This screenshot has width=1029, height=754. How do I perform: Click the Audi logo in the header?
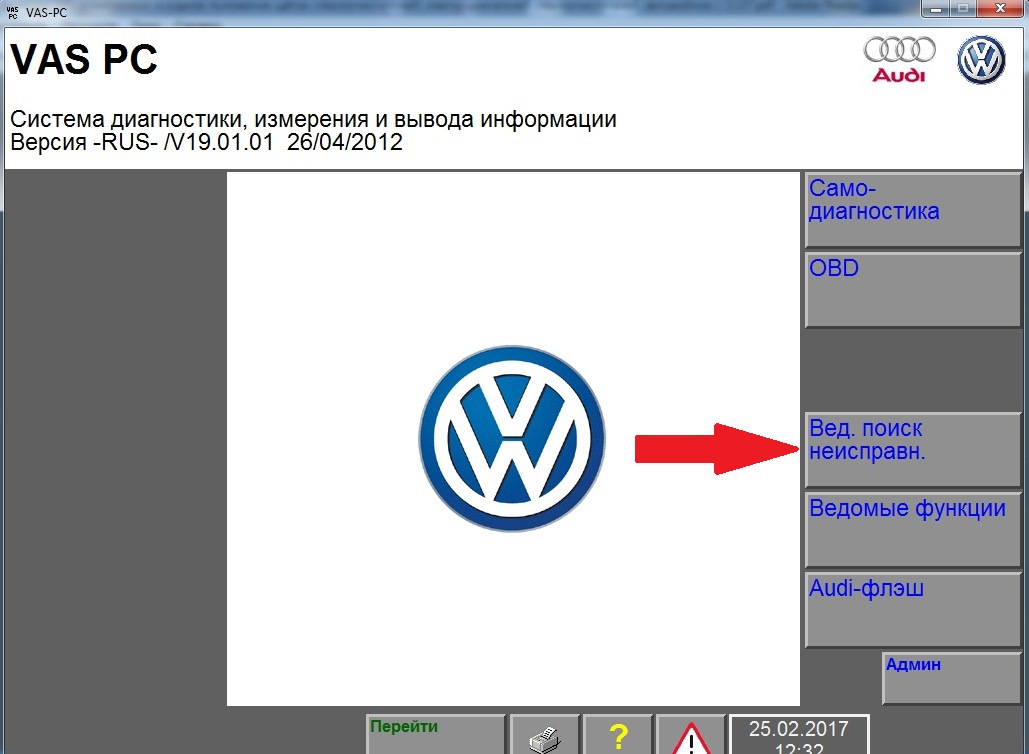point(899,60)
